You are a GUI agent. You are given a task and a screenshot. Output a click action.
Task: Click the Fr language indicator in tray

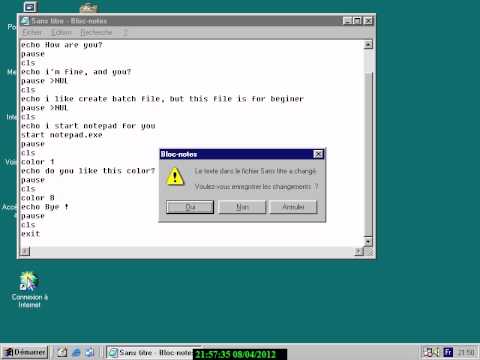tap(448, 352)
